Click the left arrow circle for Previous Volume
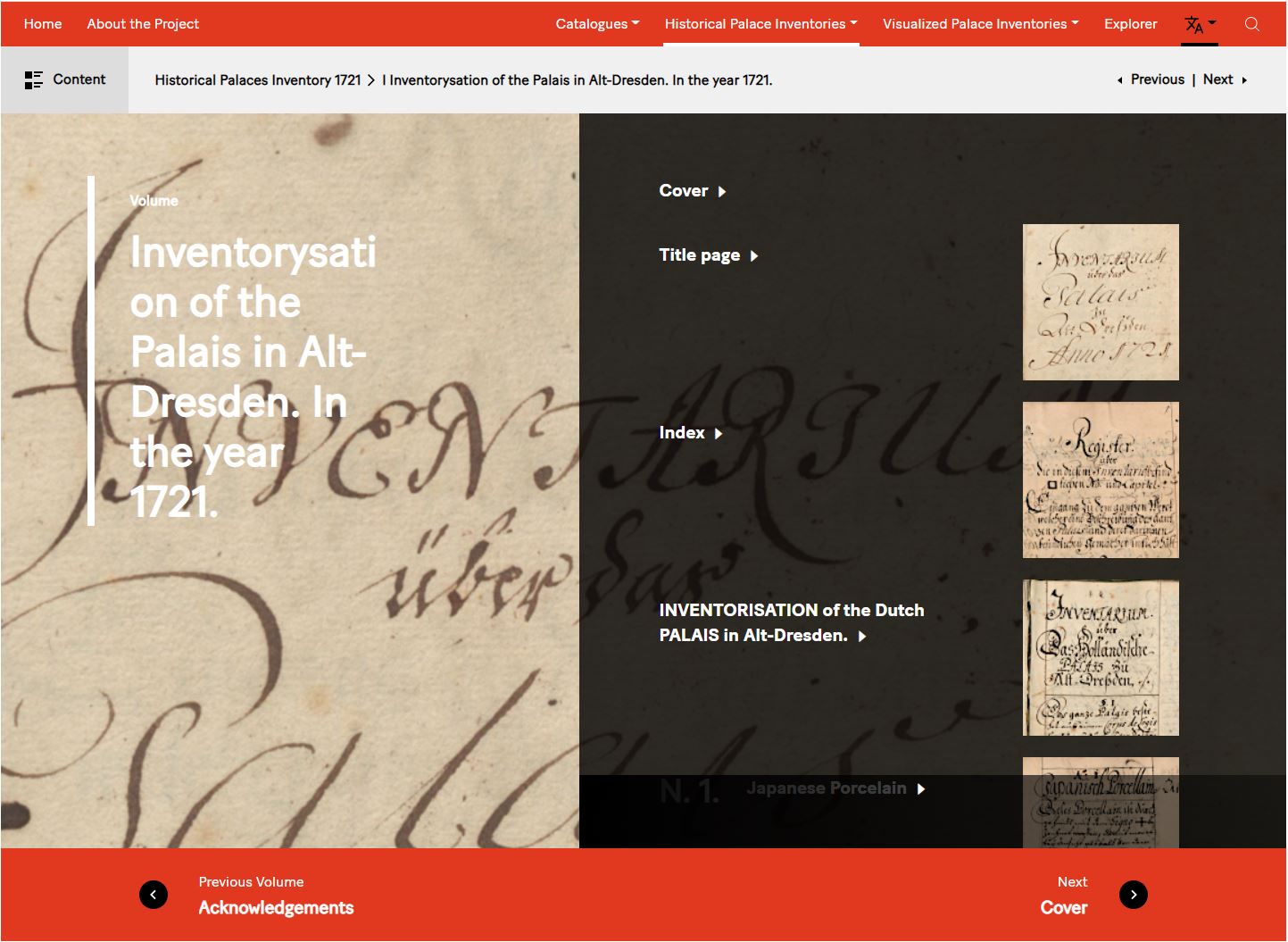The width and height of the screenshot is (1288, 942). tap(154, 895)
